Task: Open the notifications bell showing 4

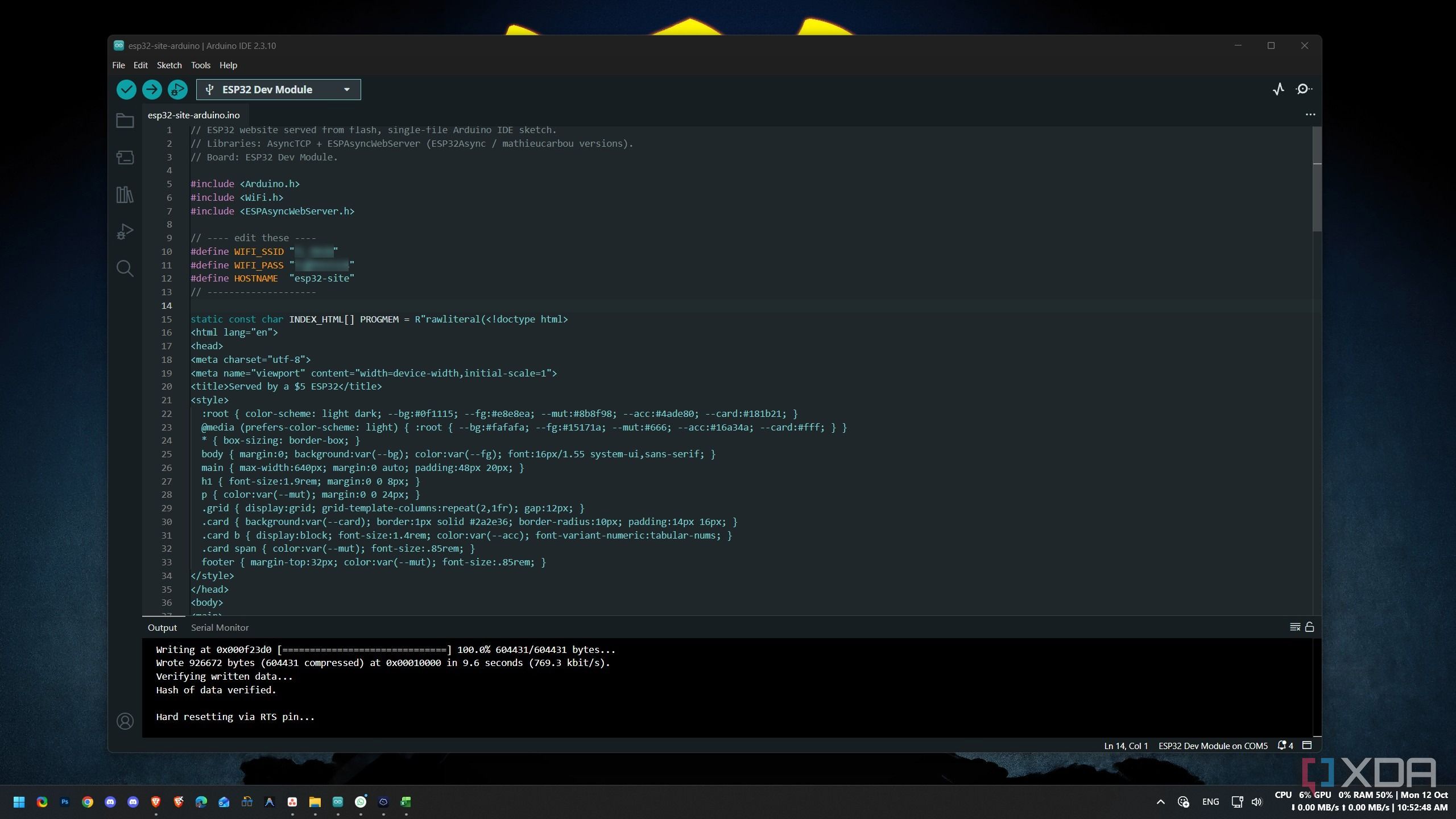Action: [1285, 746]
